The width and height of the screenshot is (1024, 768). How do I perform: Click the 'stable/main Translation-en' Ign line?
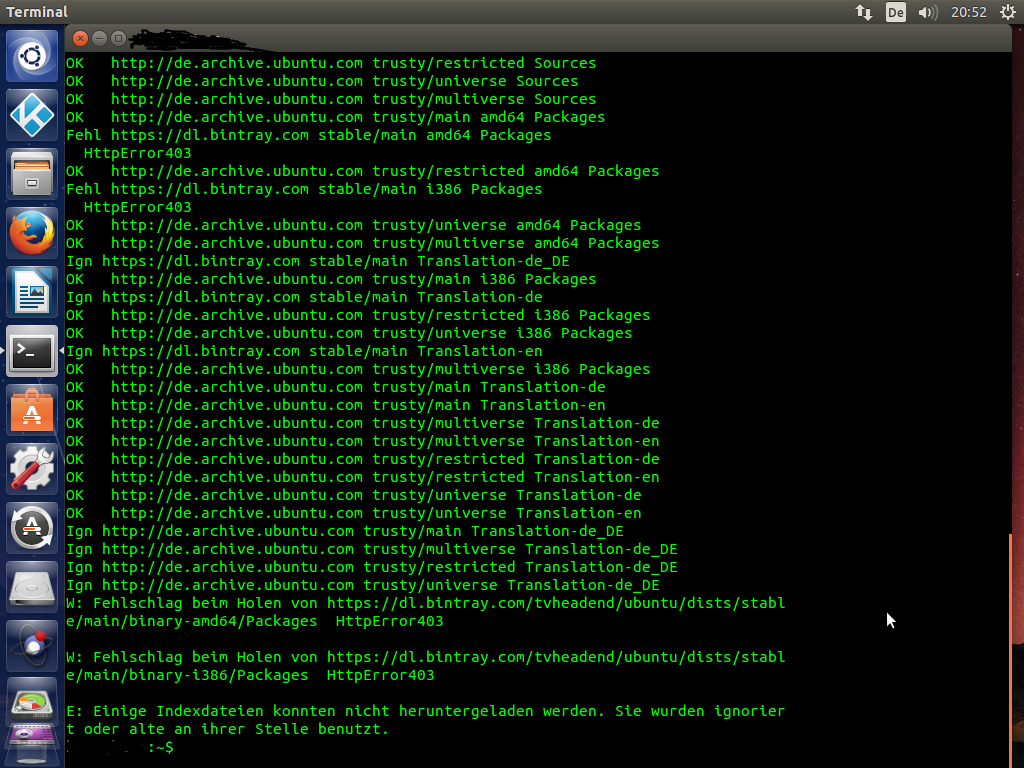point(304,351)
